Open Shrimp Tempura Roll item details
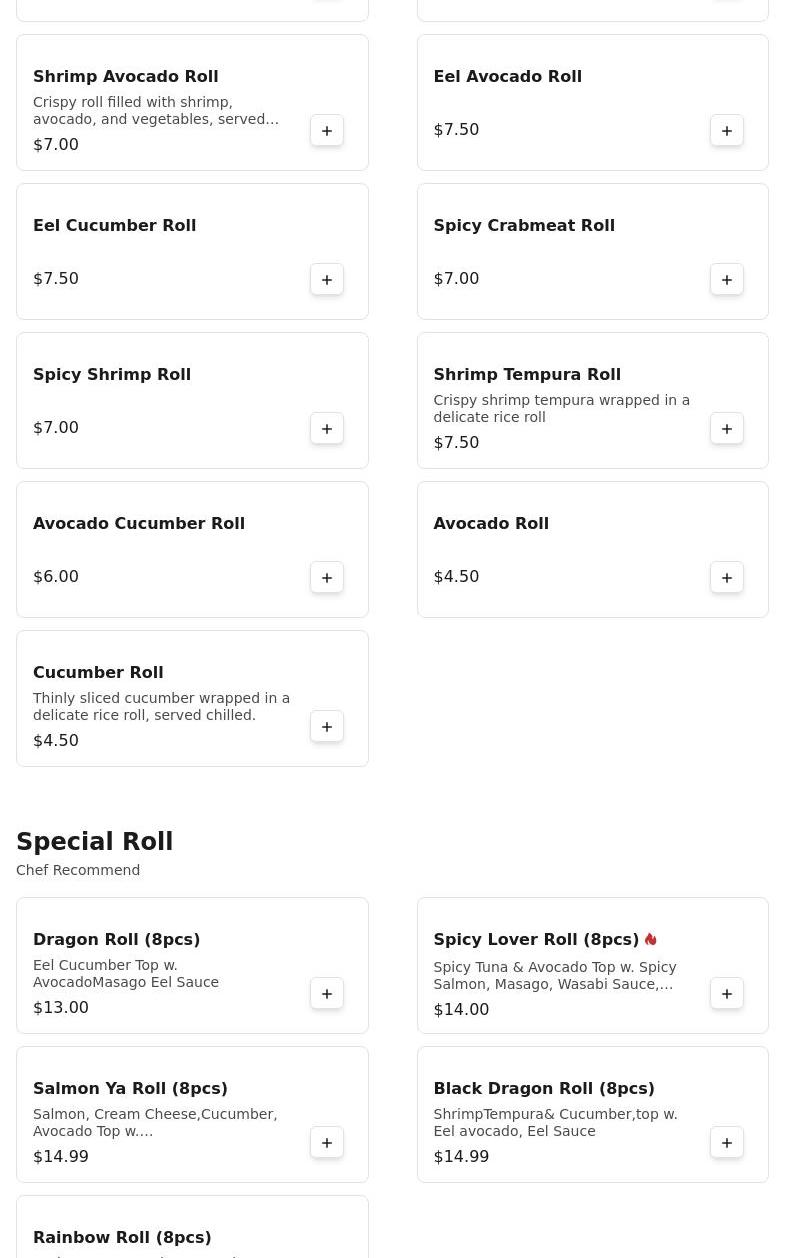The width and height of the screenshot is (785, 1258). click(527, 375)
